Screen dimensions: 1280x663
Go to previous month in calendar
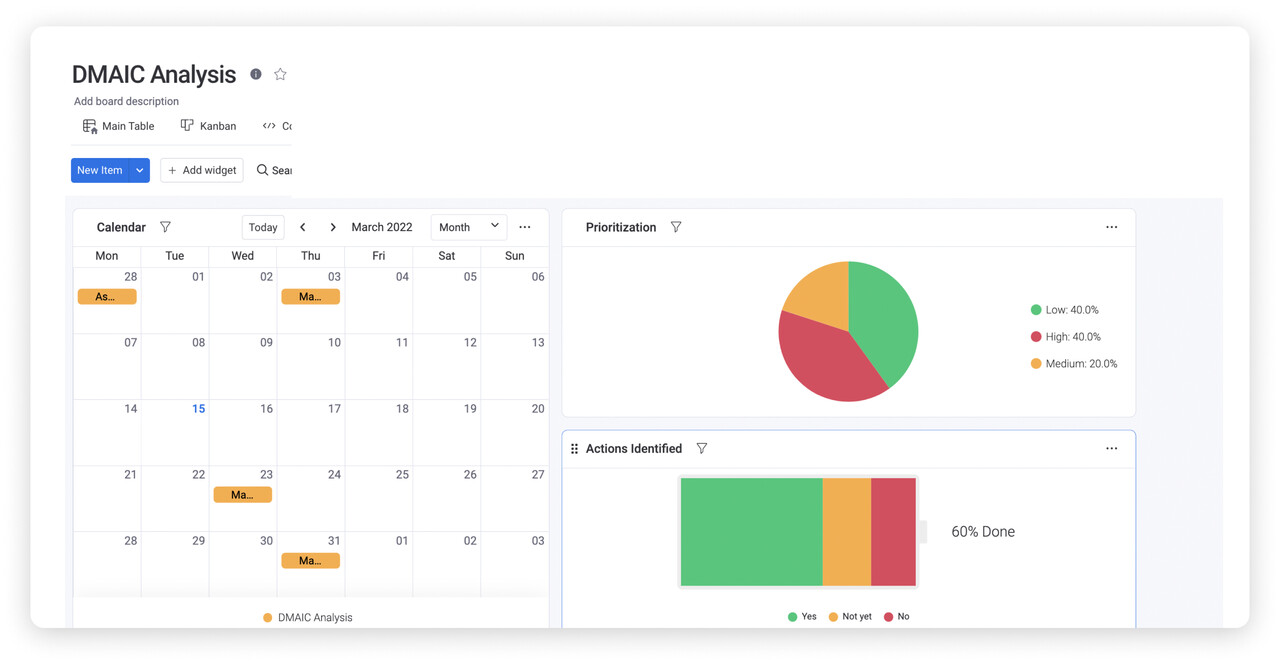[x=303, y=227]
